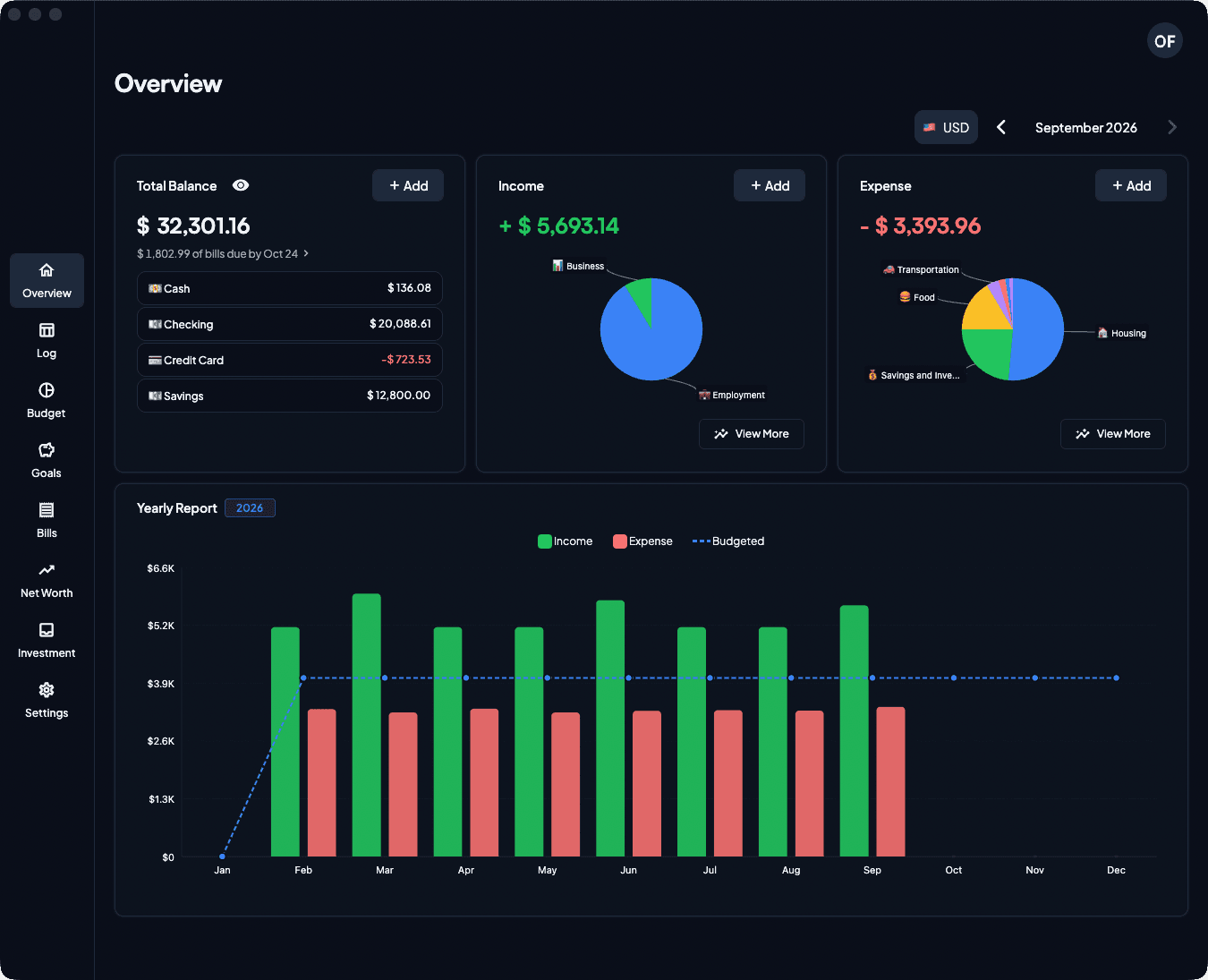Click the Credit Card account icon
The image size is (1208, 980).
(155, 360)
